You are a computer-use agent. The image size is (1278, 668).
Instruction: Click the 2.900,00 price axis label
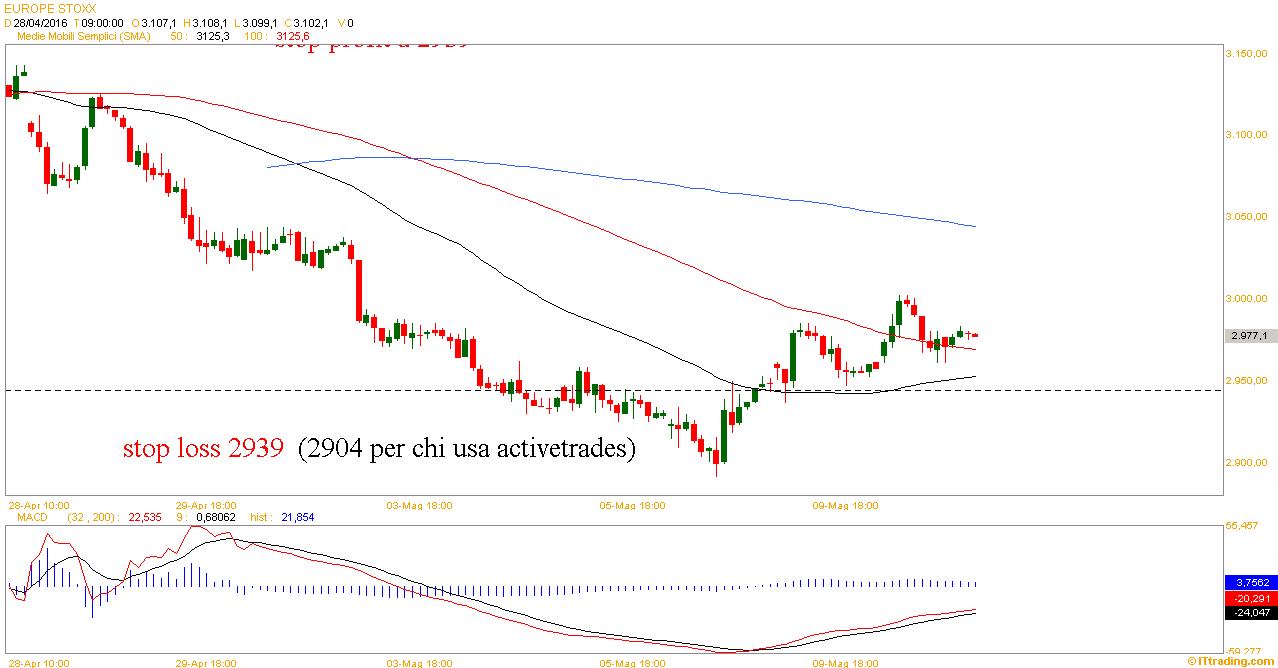(x=1246, y=463)
